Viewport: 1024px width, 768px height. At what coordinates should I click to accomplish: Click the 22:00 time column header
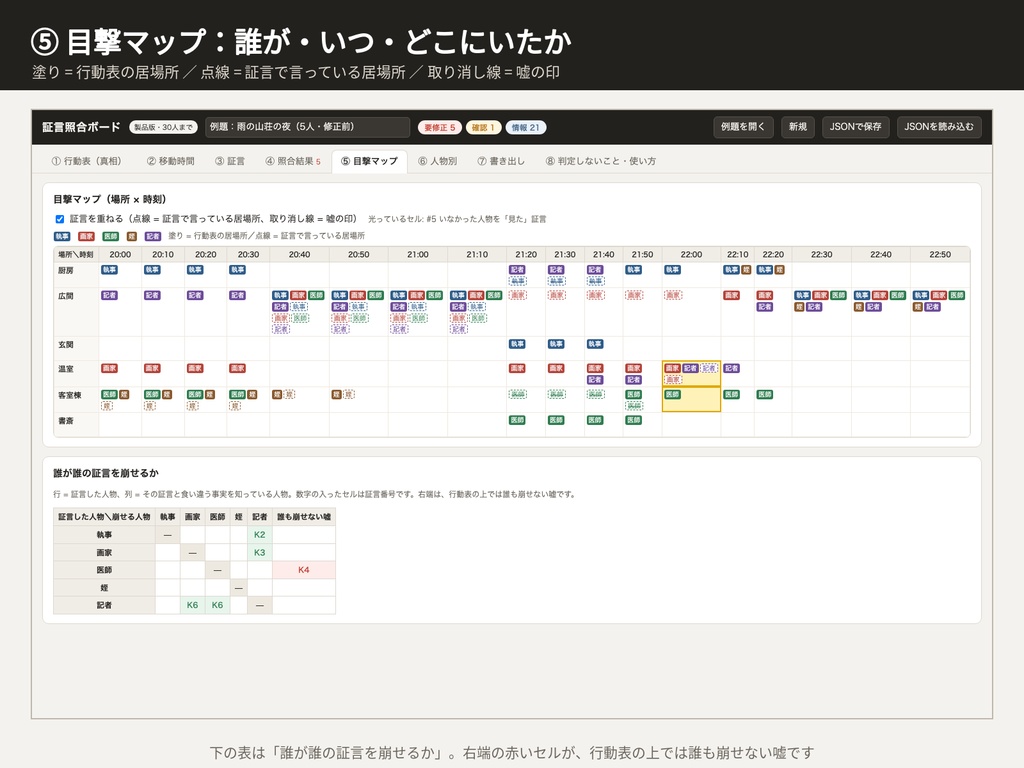pos(691,255)
